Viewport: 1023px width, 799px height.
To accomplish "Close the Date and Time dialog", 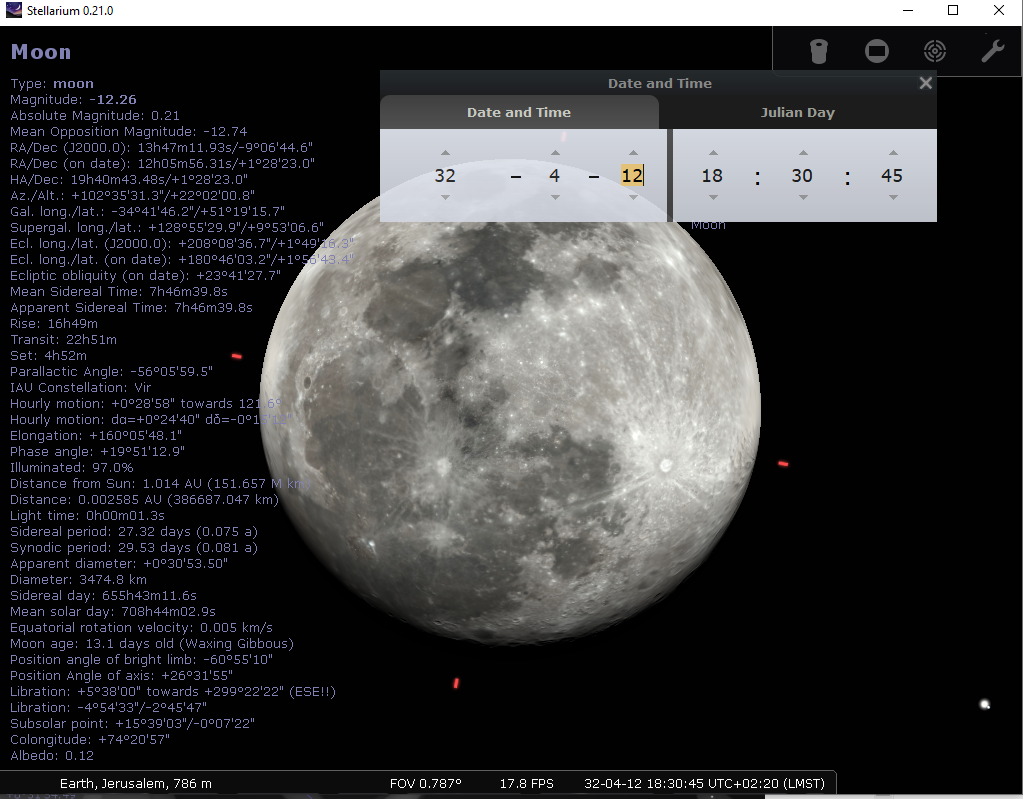I will (925, 84).
